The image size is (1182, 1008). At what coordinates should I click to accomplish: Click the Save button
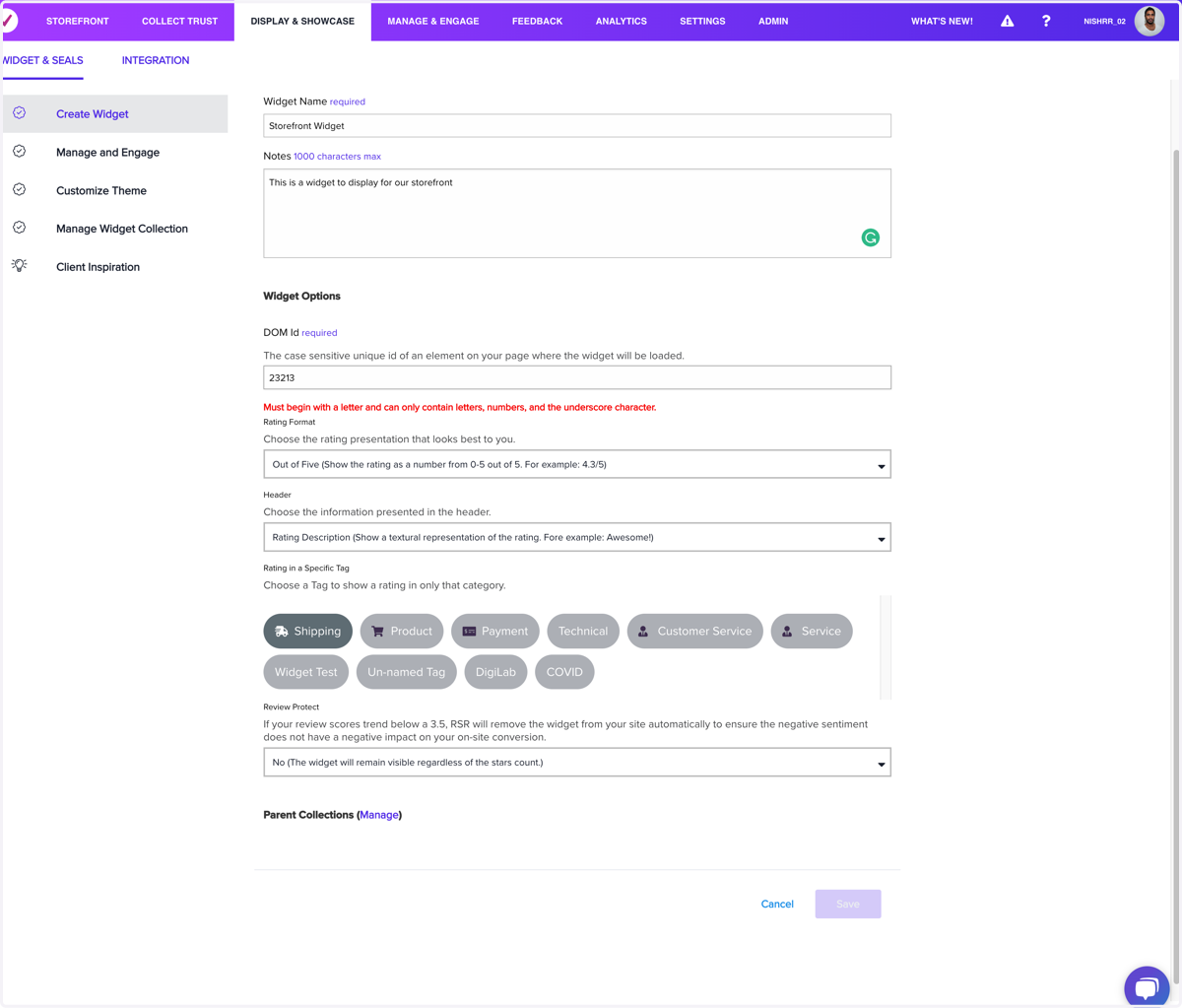[x=848, y=904]
